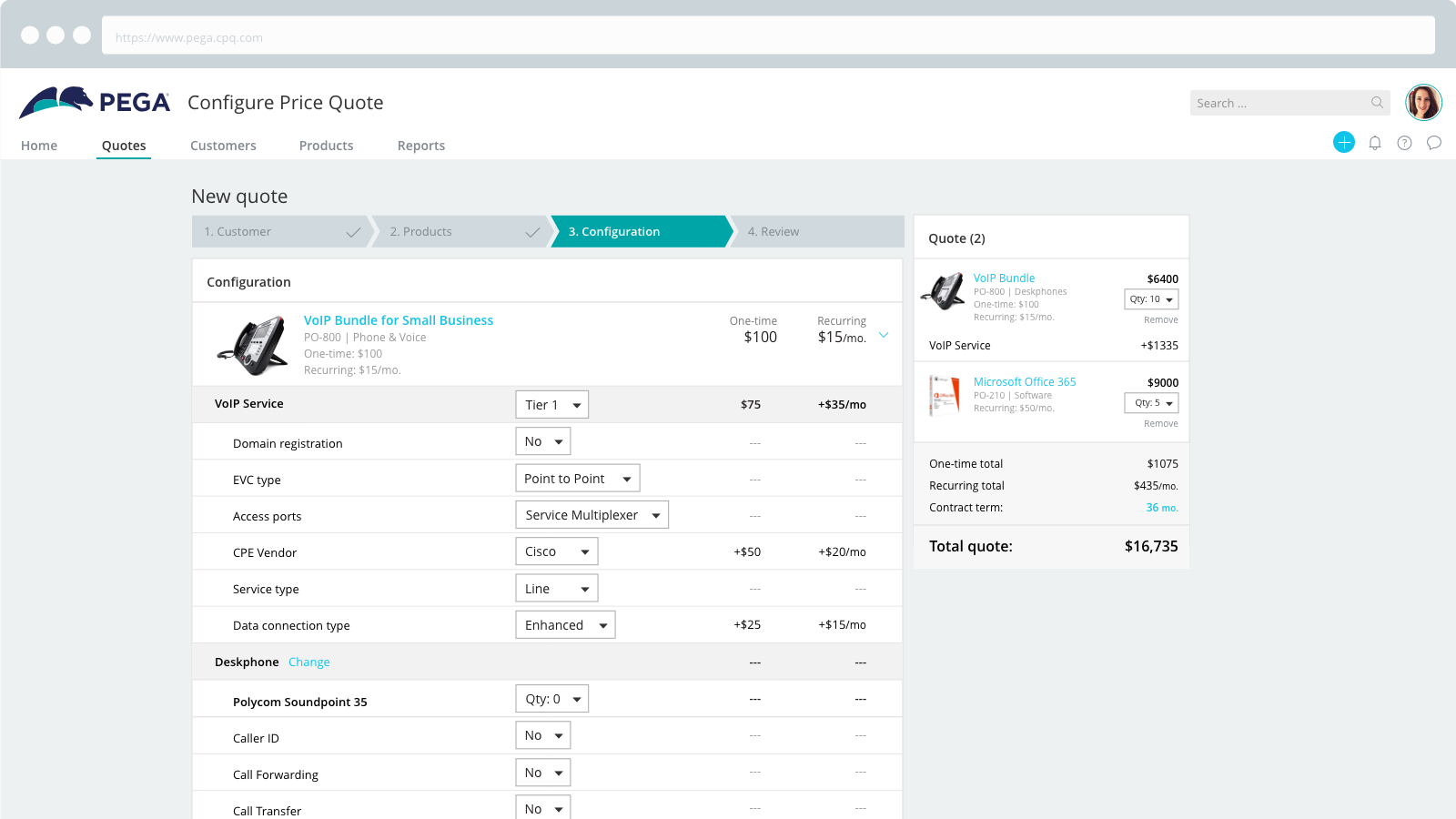1456x819 pixels.
Task: Open the user profile avatar
Action: pyautogui.click(x=1423, y=103)
